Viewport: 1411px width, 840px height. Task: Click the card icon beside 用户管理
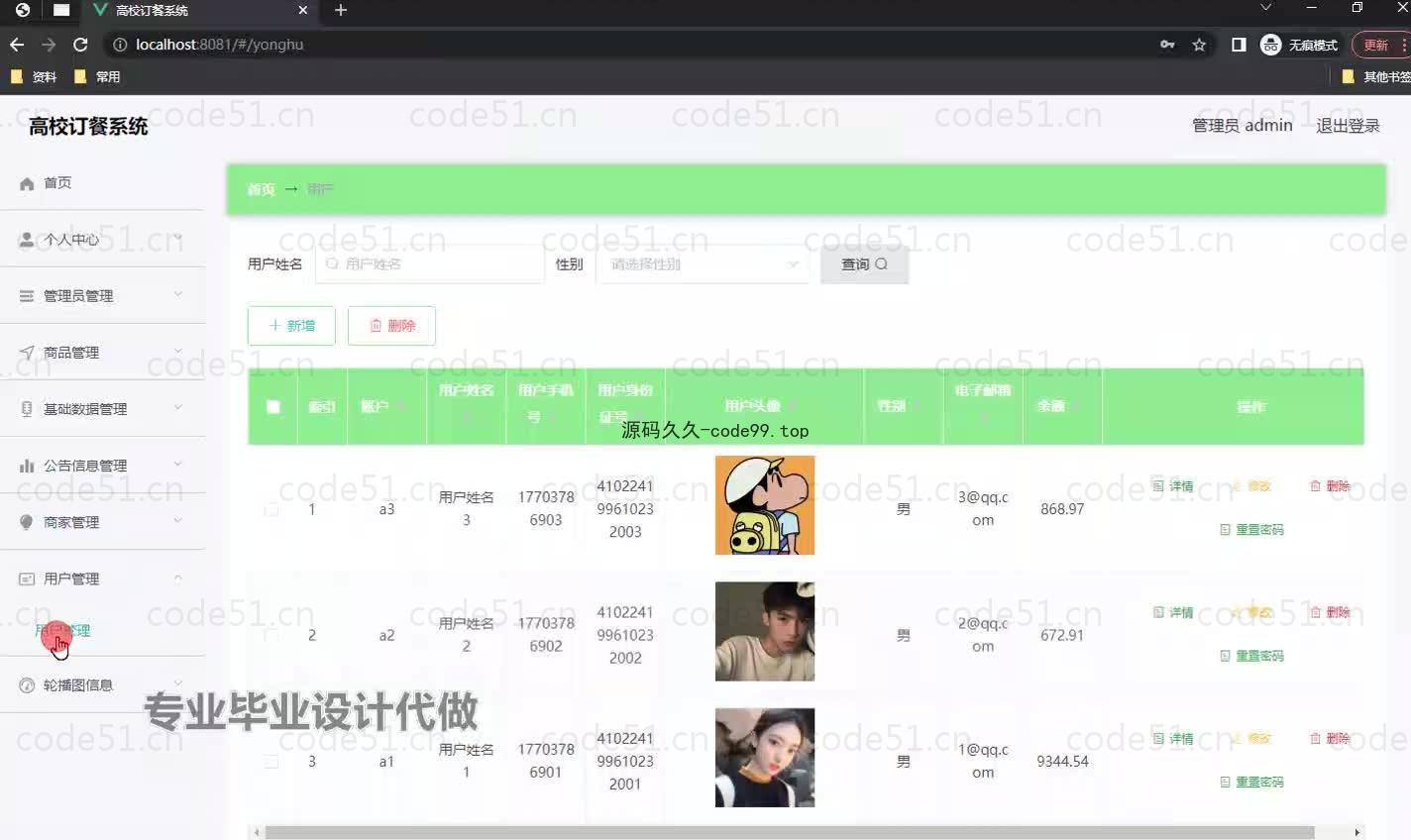coord(27,578)
